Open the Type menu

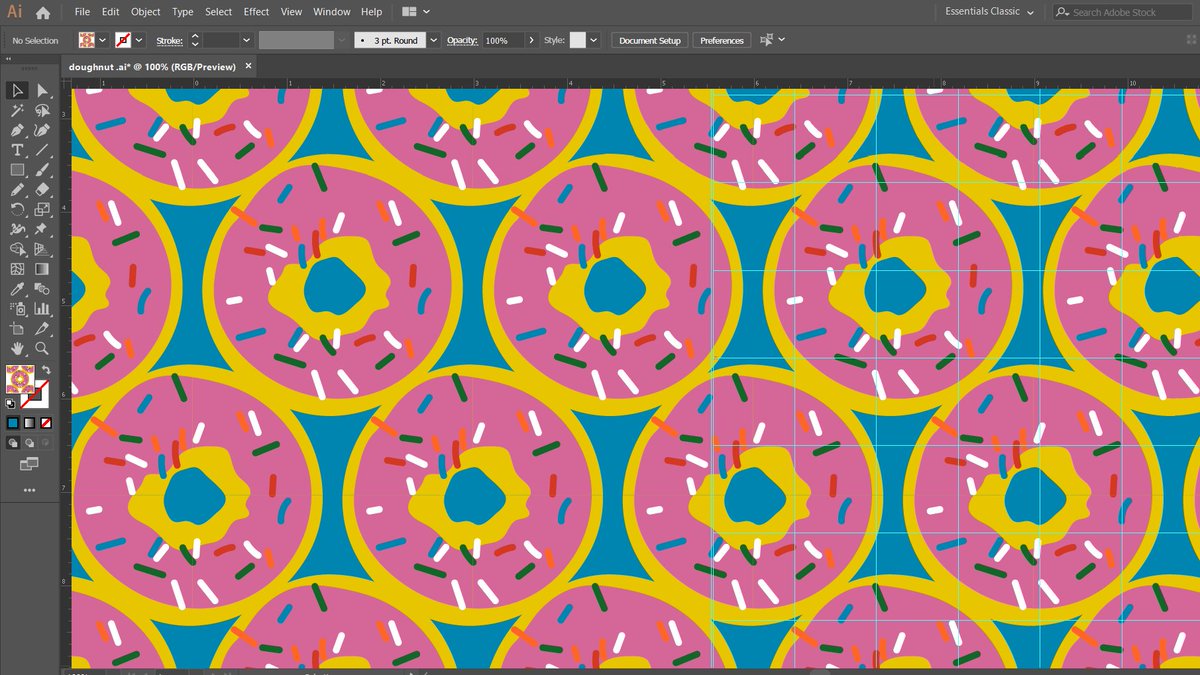[183, 12]
